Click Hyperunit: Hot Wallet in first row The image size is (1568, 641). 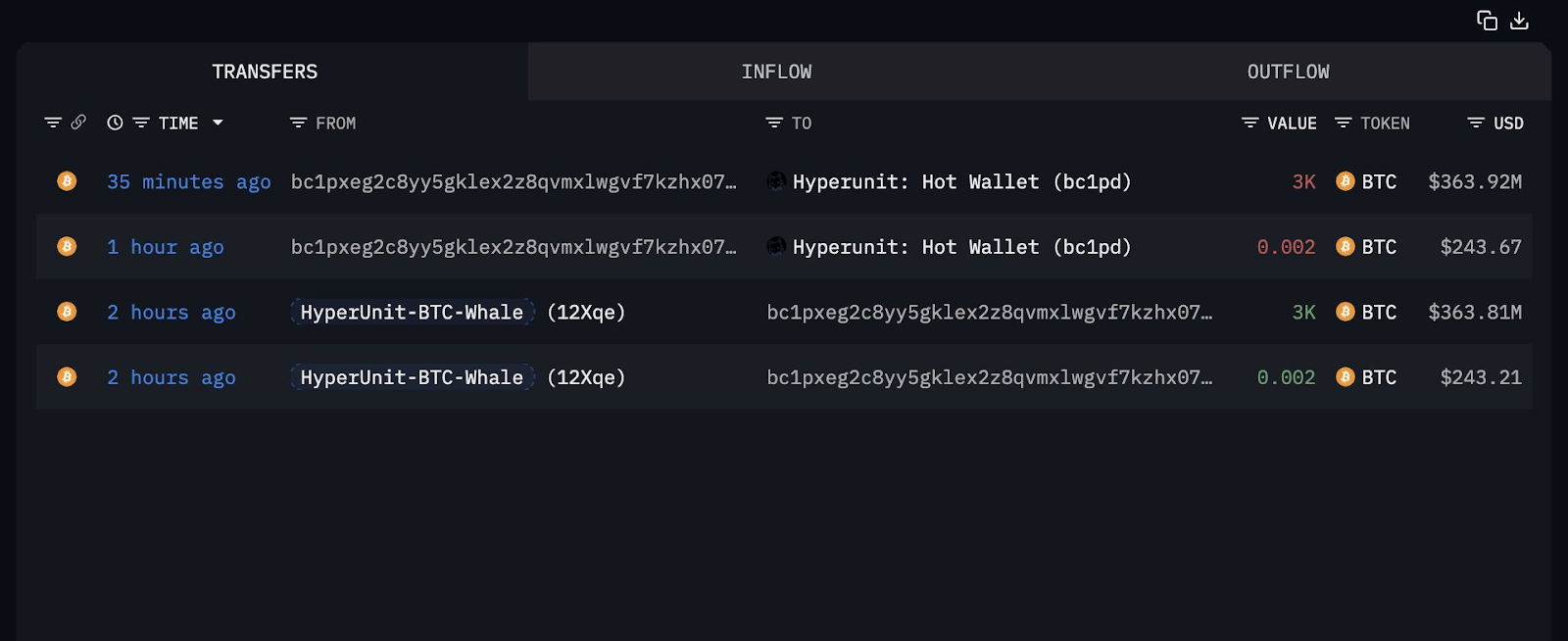point(915,182)
